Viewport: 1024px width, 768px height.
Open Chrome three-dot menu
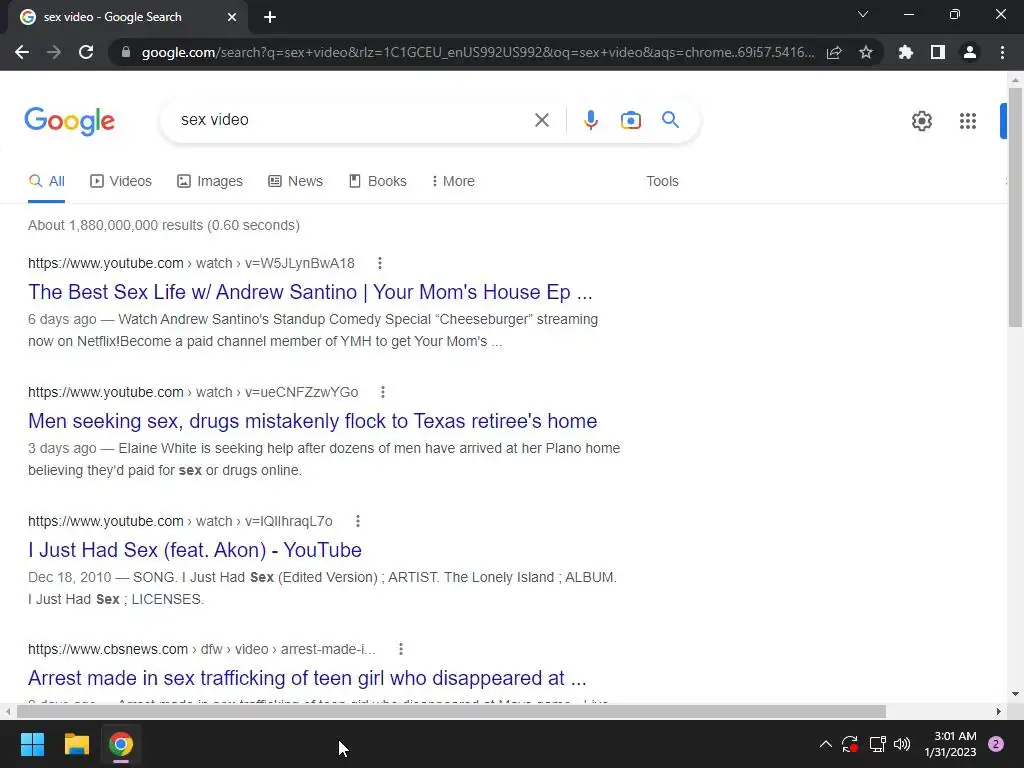[1002, 52]
